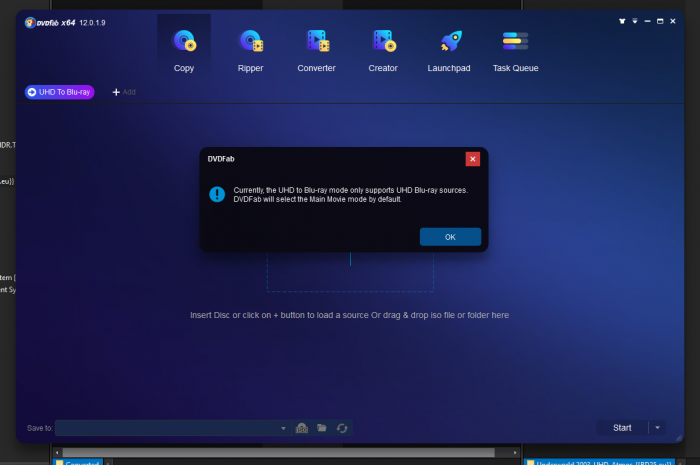Click the blue exclamation info icon
The height and width of the screenshot is (465, 700).
[217, 194]
